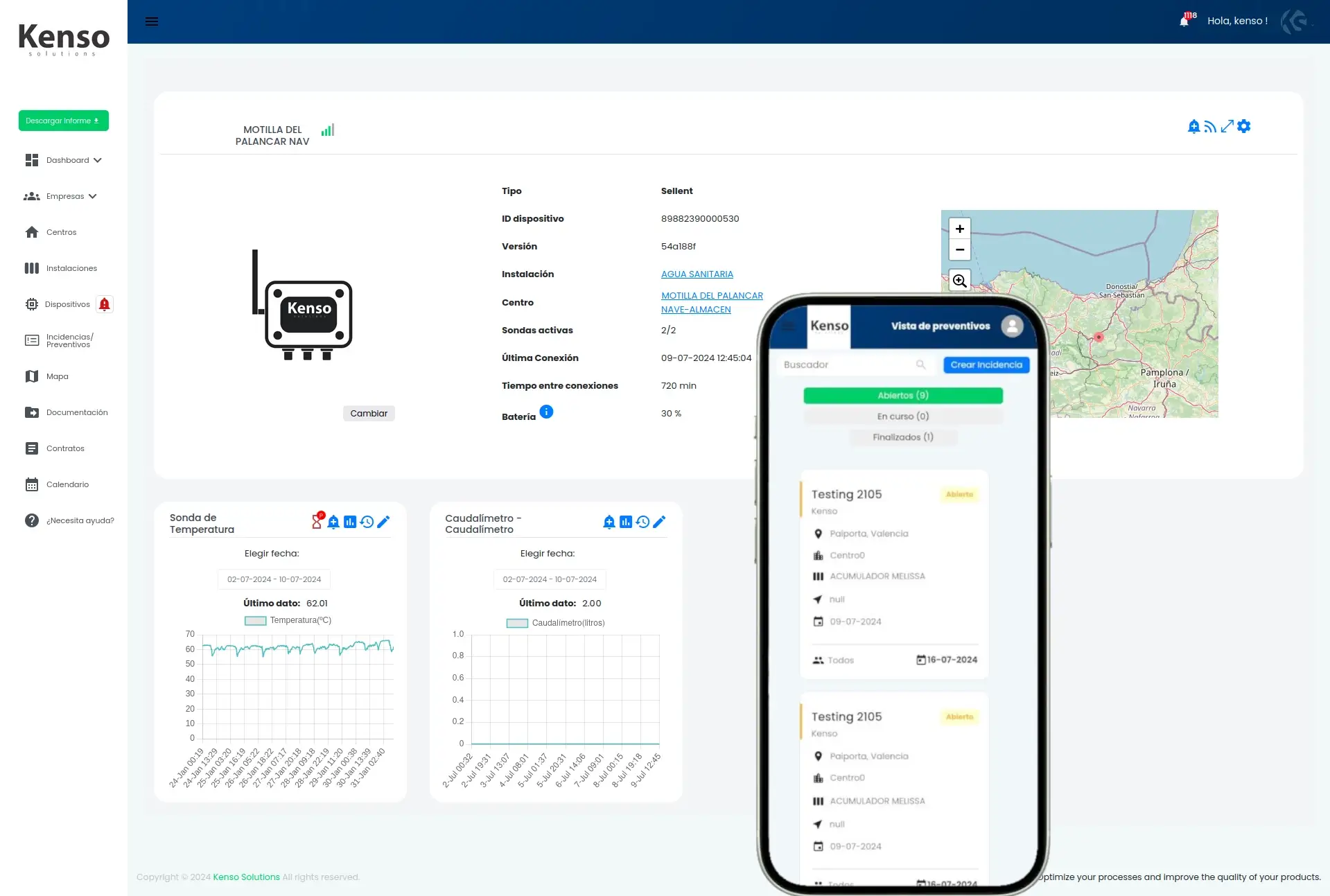Add alarm to Sonda de Temperatura
1330x896 pixels.
coord(333,522)
